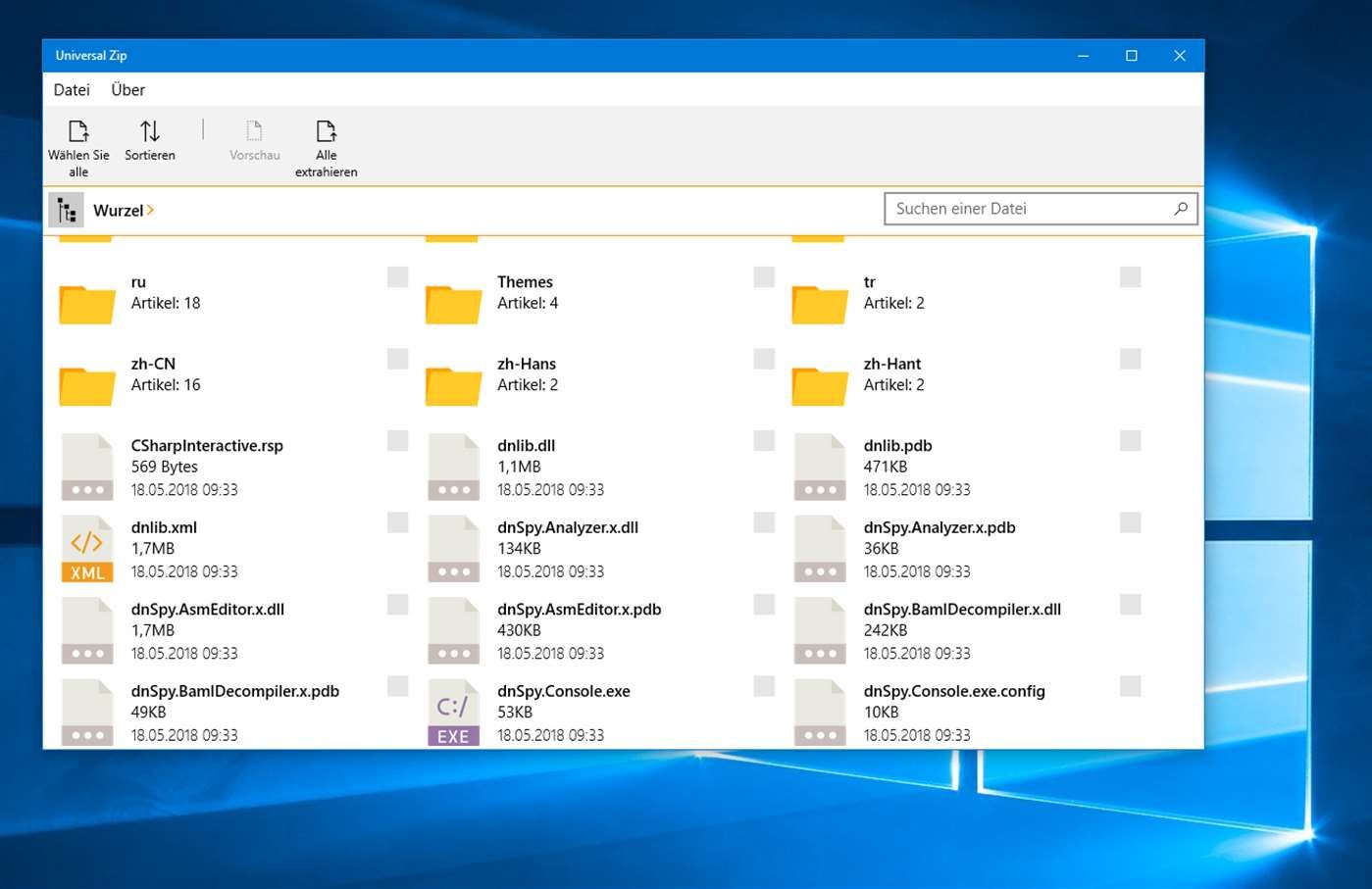Click the dnlib.xml file name

165,527
